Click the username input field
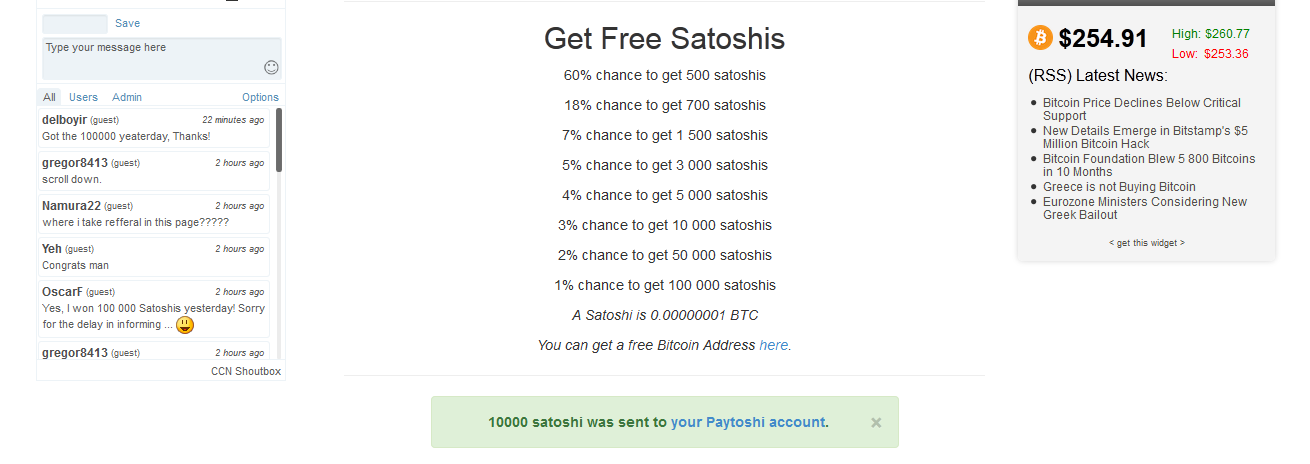The height and width of the screenshot is (464, 1310). click(75, 24)
